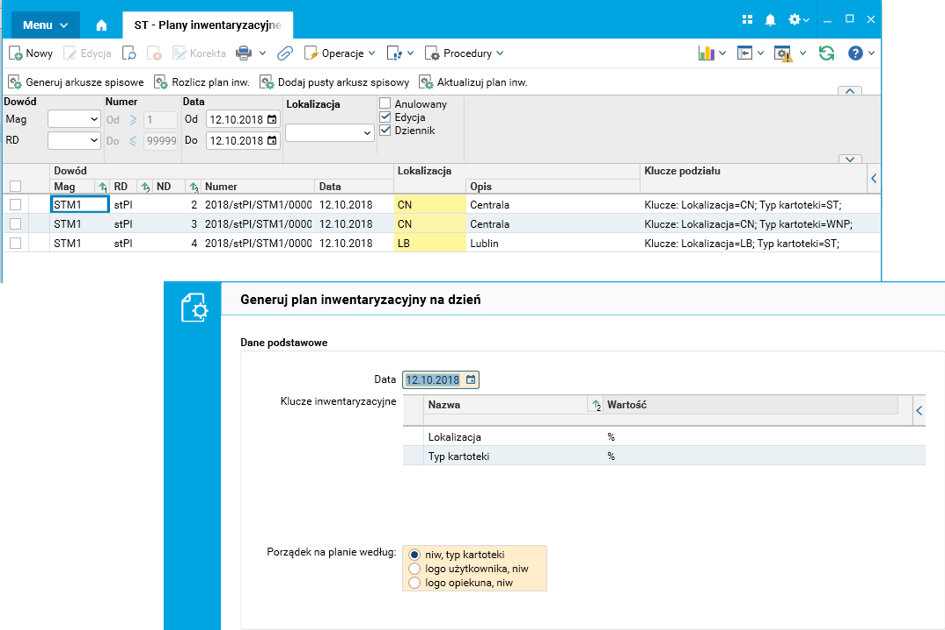Click the generate plan document-gear icon

(194, 307)
